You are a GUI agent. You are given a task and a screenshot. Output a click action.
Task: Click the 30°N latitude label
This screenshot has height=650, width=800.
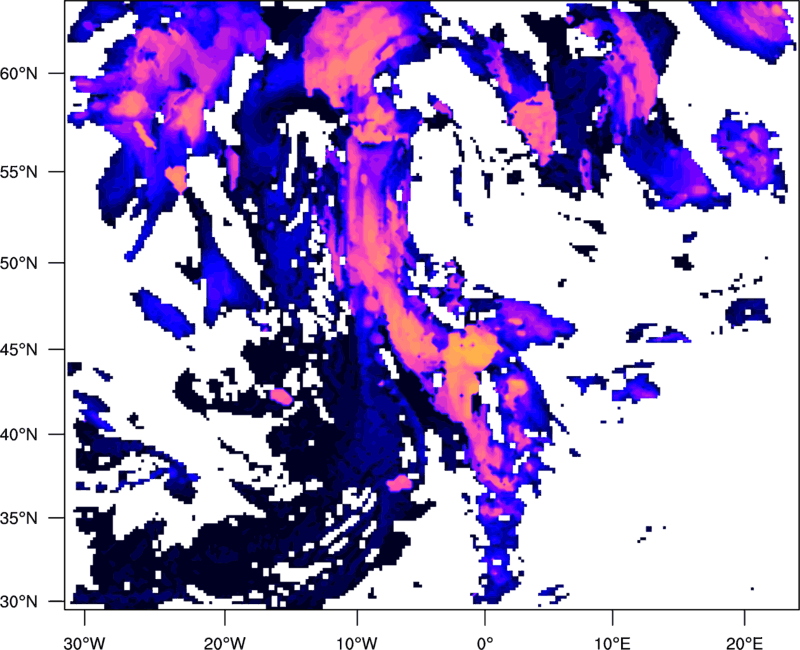[19, 602]
